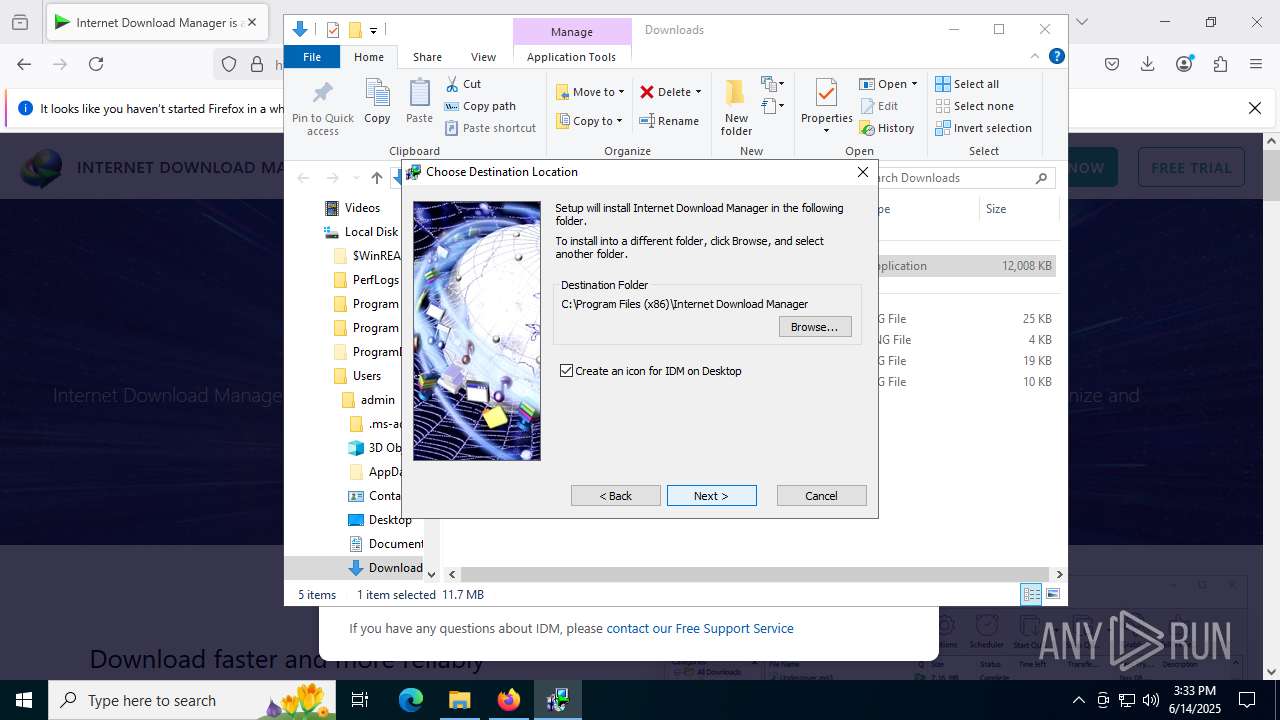Open Microsoft Edge from taskbar

411,700
